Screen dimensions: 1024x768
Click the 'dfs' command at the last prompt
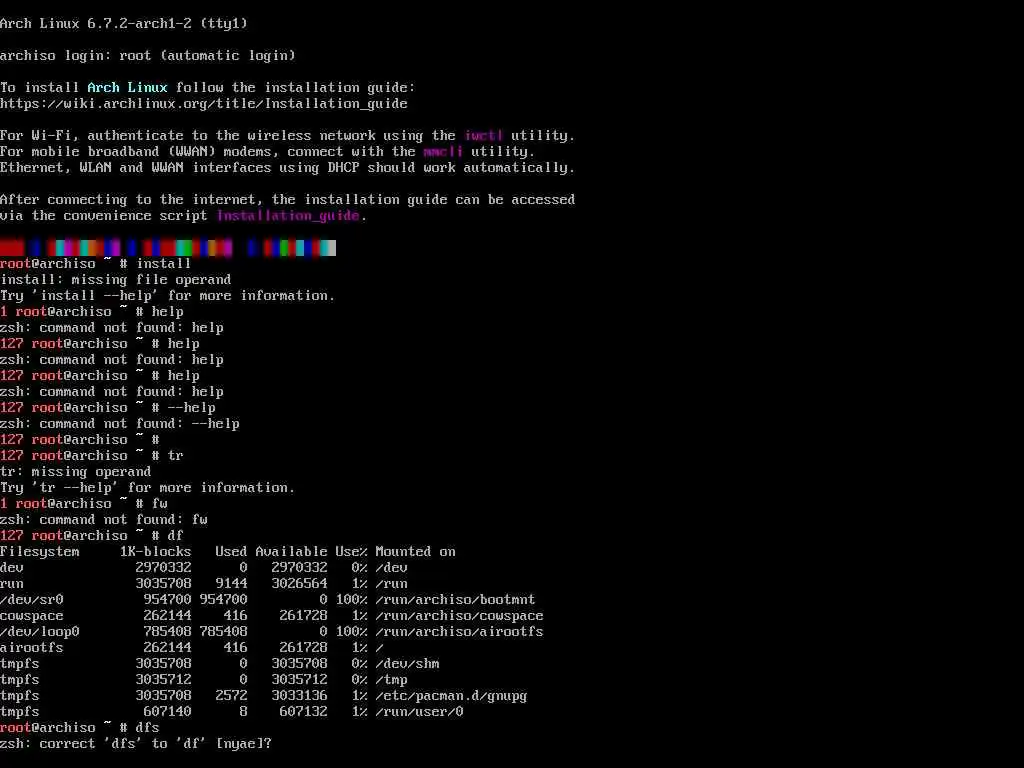[x=148, y=728]
